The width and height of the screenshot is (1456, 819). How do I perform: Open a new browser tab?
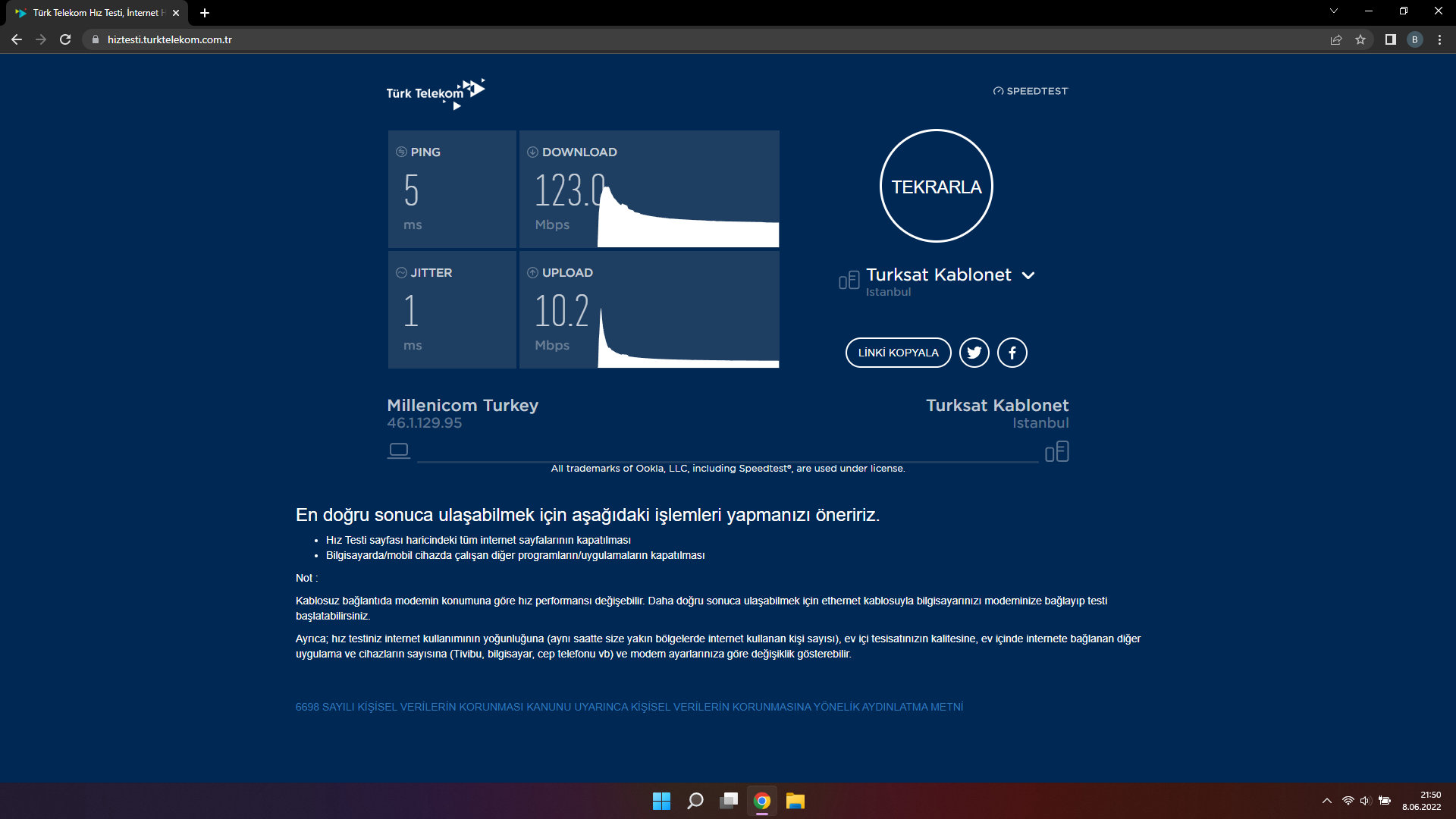pyautogui.click(x=205, y=13)
